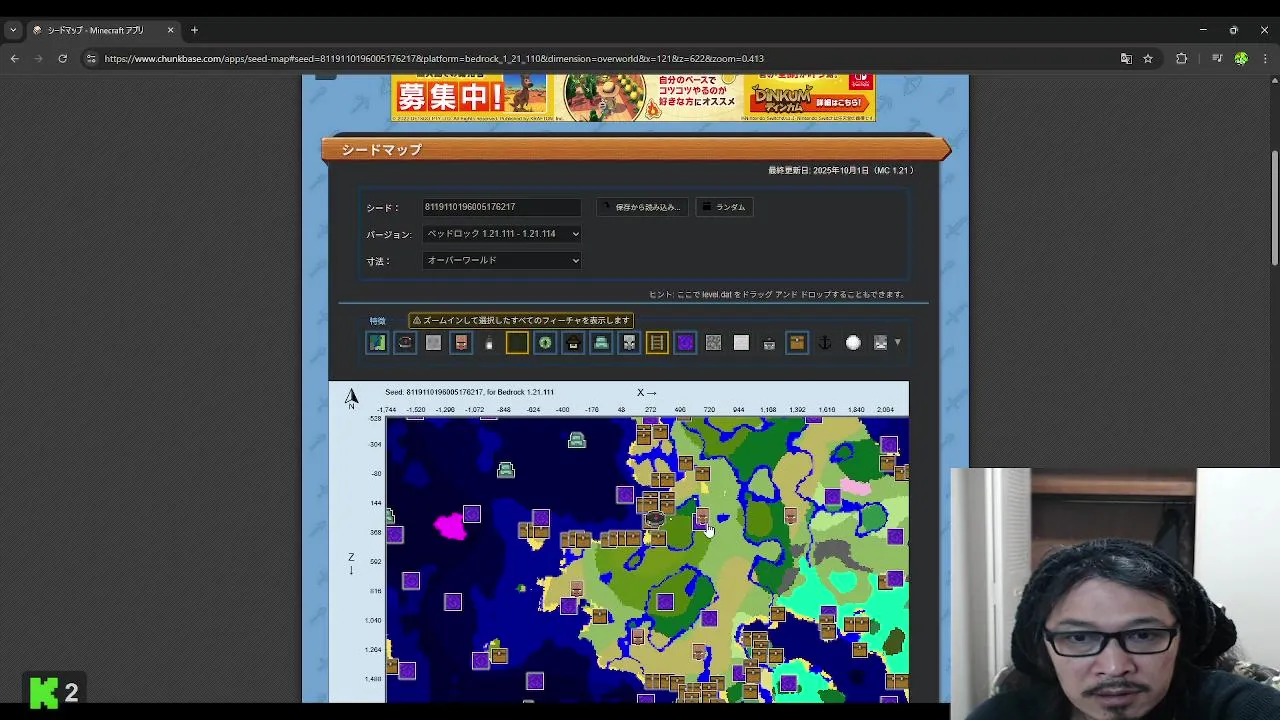Toggle the white sphere feature icon
The height and width of the screenshot is (720, 1280).
(x=853, y=343)
